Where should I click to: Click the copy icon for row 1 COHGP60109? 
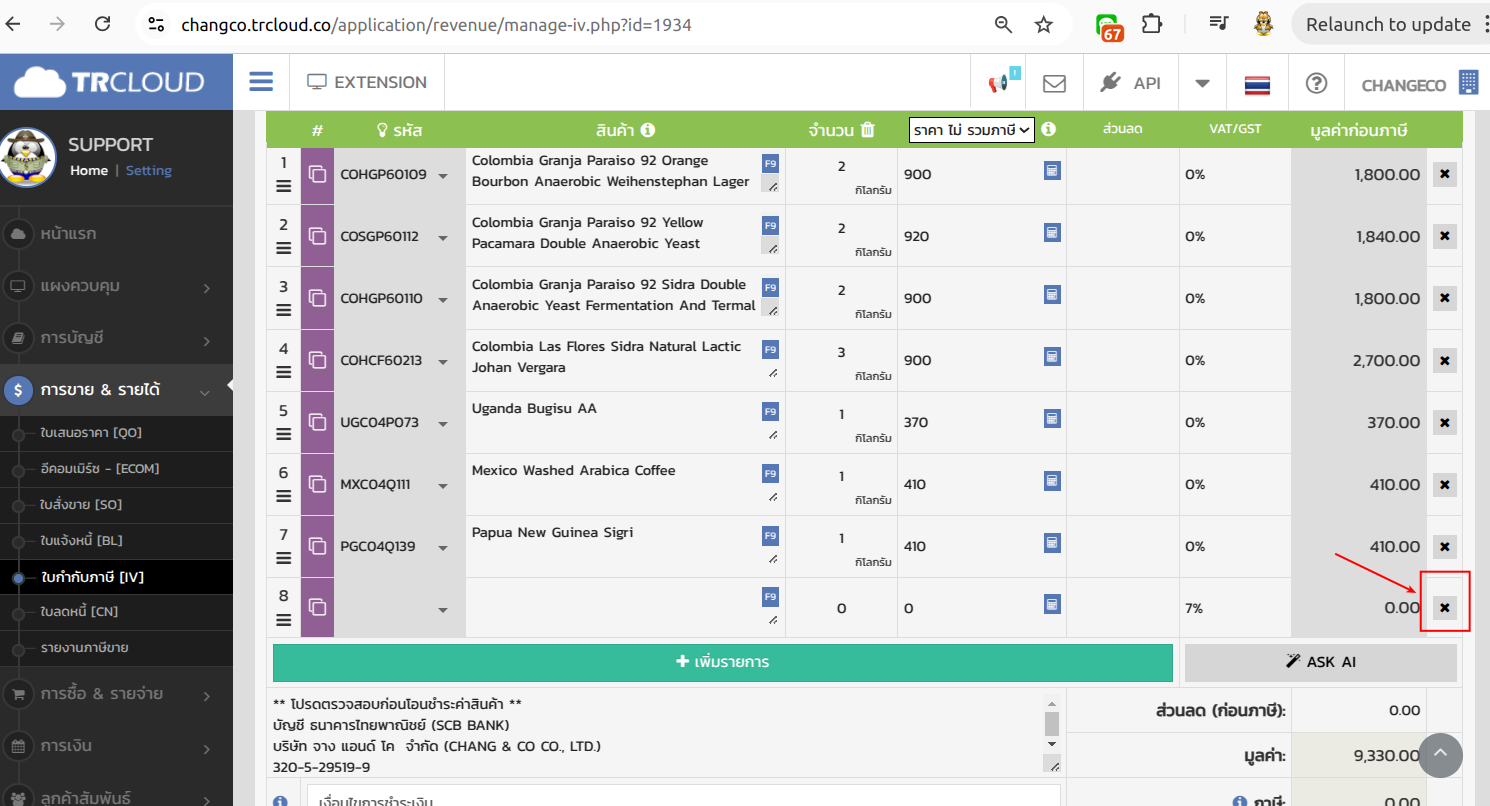pos(317,175)
